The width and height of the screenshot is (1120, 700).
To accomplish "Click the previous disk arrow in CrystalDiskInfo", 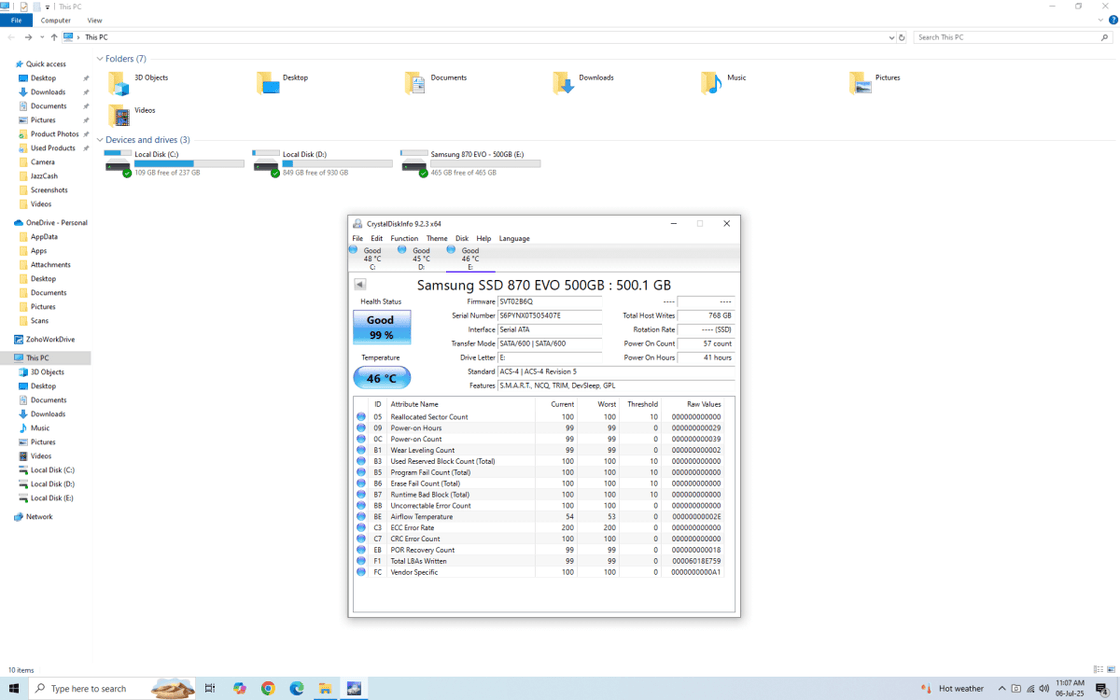I will pyautogui.click(x=360, y=285).
